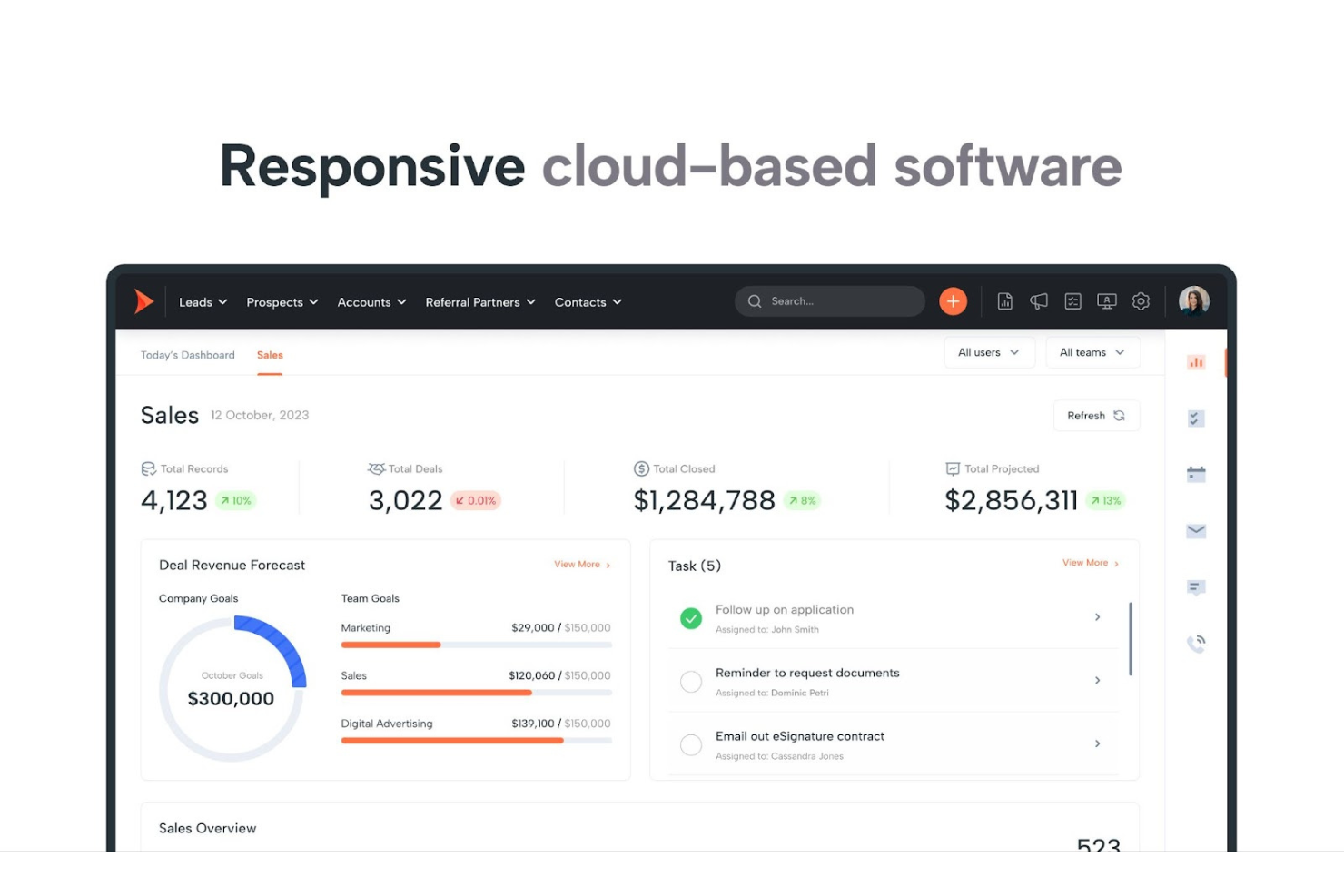Click the checklist icon in the top navbar
Viewport: 1344px width, 896px height.
[1072, 300]
